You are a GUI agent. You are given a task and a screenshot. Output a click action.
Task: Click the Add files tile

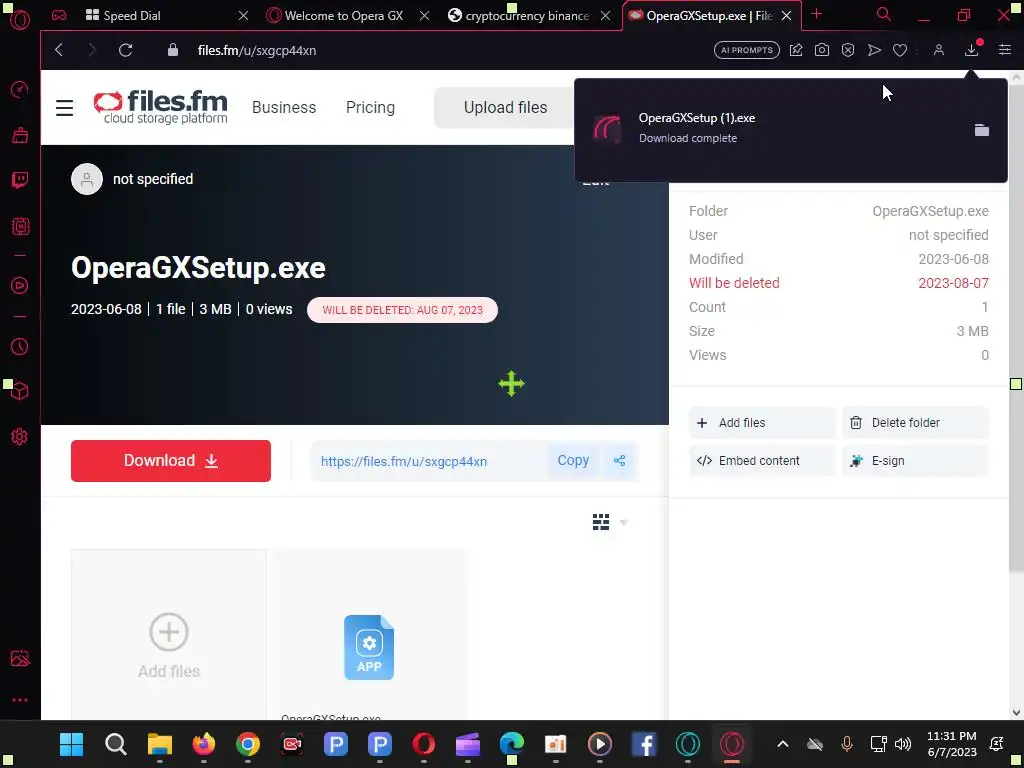pyautogui.click(x=168, y=635)
